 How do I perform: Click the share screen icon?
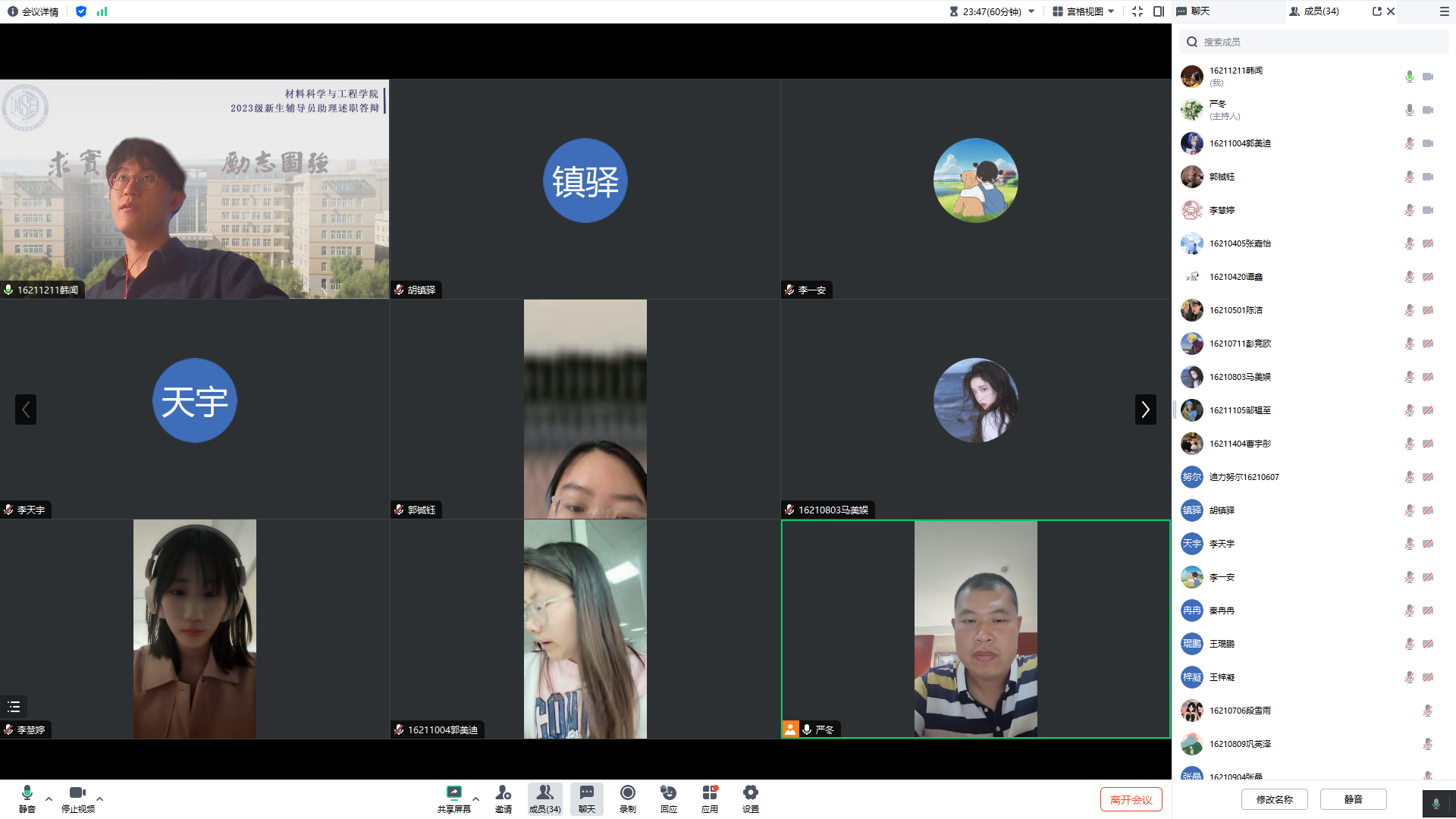pyautogui.click(x=453, y=793)
